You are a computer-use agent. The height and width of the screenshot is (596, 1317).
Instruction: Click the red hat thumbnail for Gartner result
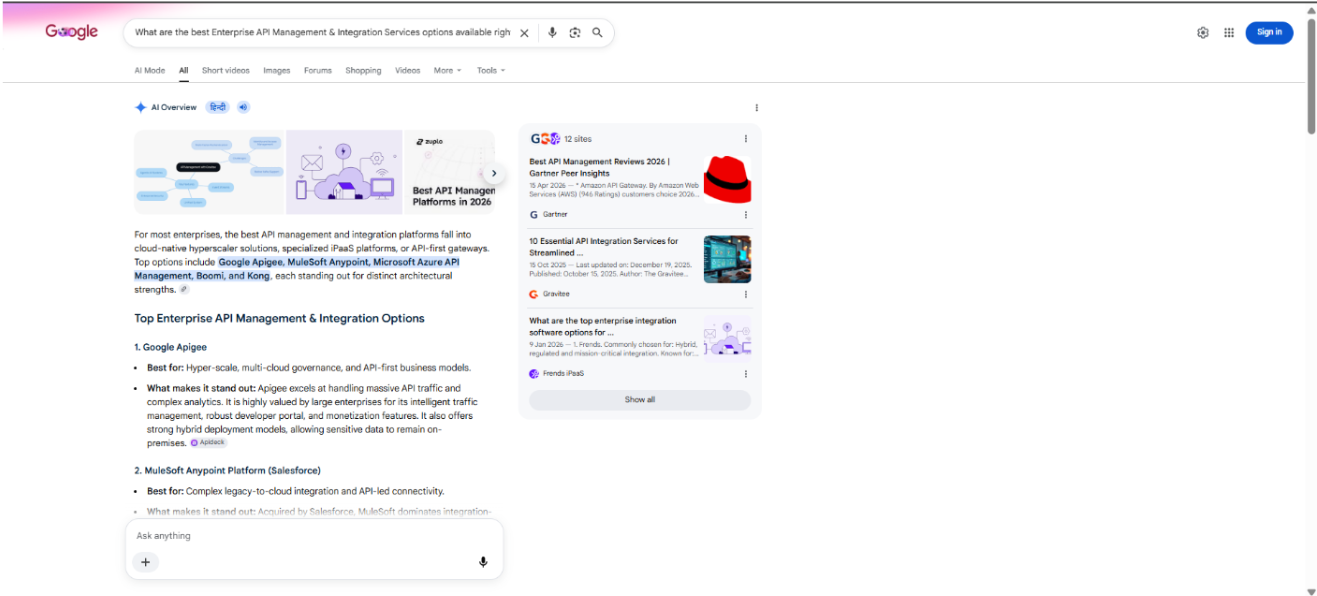(x=727, y=180)
